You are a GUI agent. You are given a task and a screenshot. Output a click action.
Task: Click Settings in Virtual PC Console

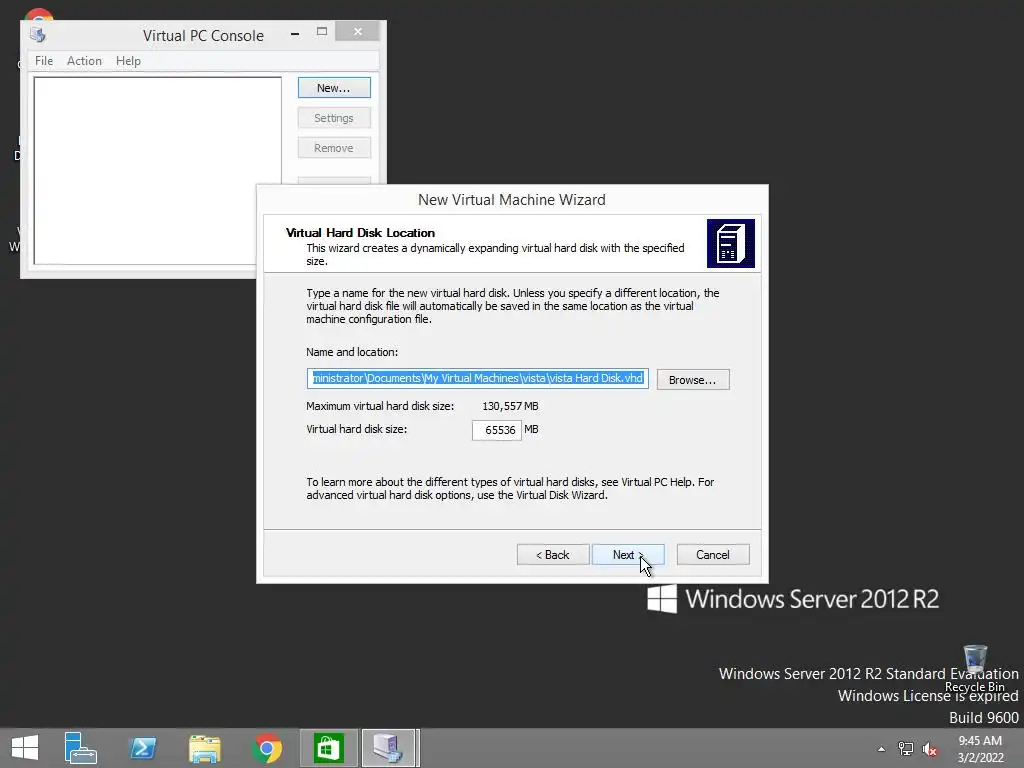(x=334, y=118)
